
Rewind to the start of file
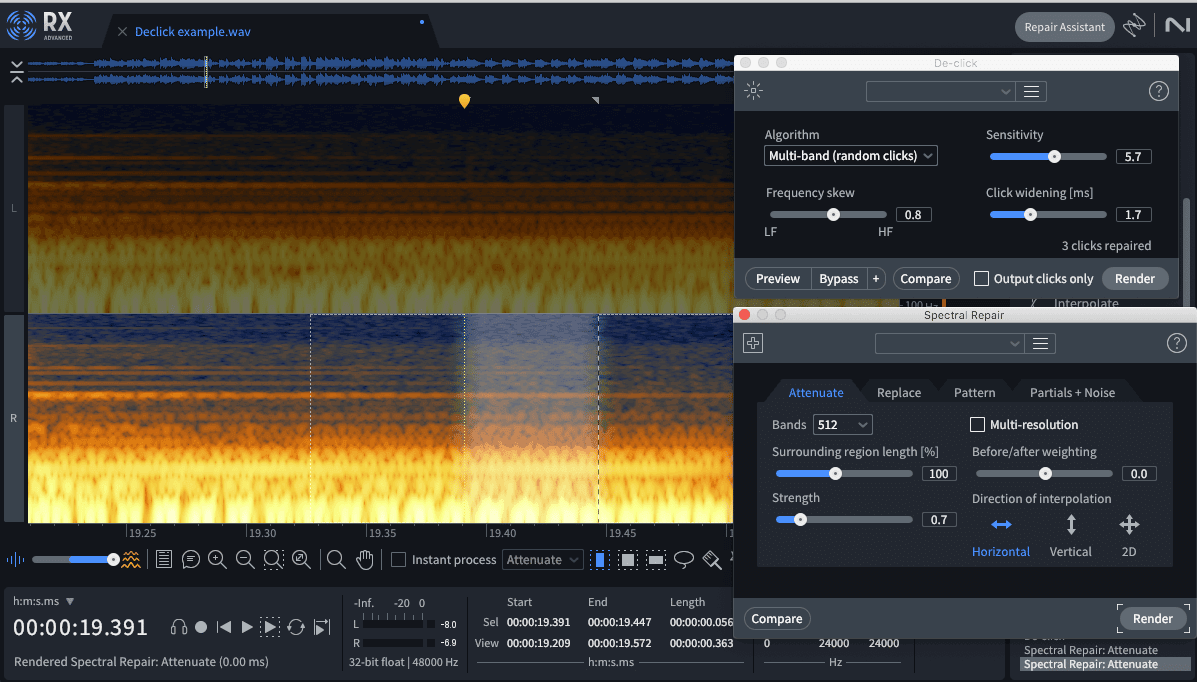click(224, 627)
